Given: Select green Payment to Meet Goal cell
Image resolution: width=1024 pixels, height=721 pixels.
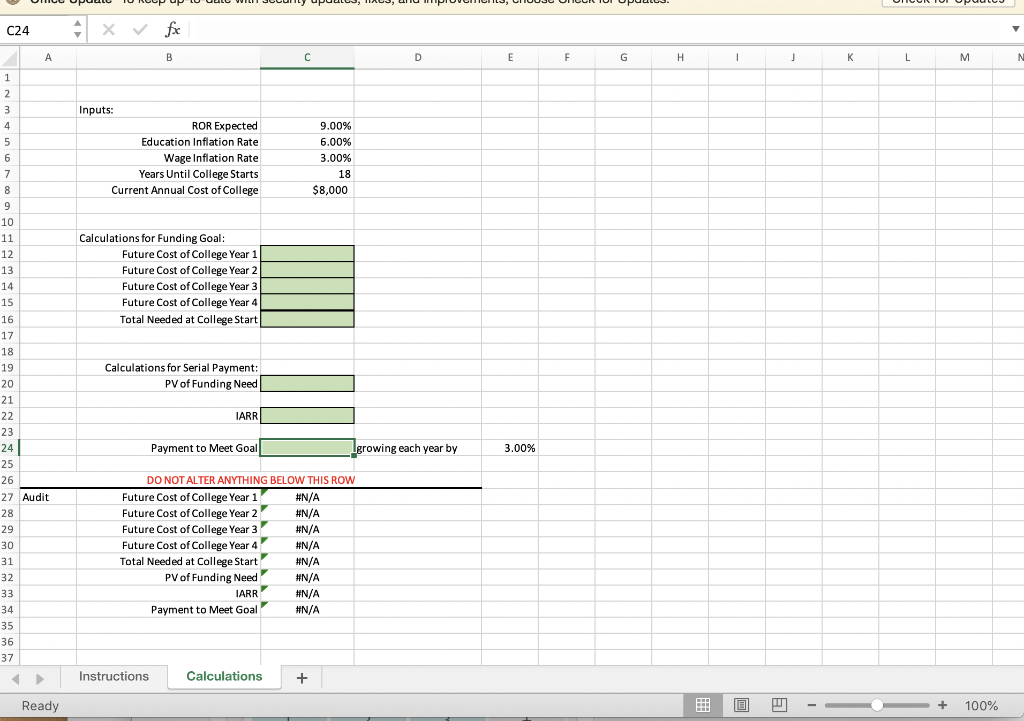Looking at the screenshot, I should (x=307, y=448).
